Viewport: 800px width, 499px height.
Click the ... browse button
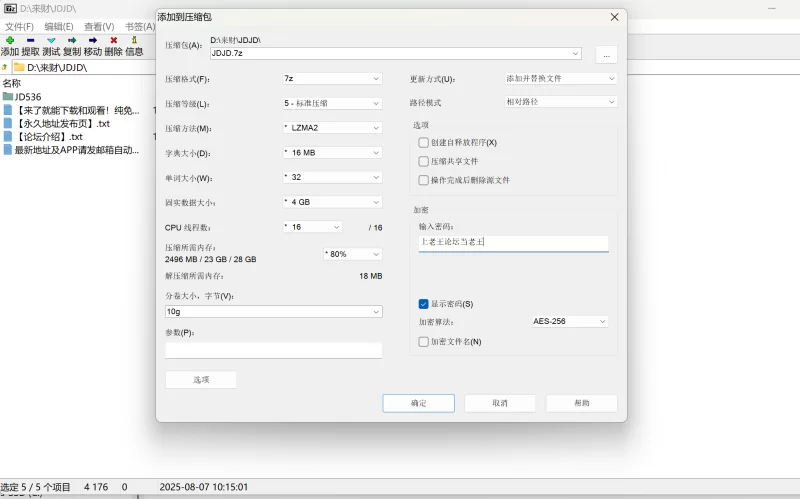pos(607,55)
